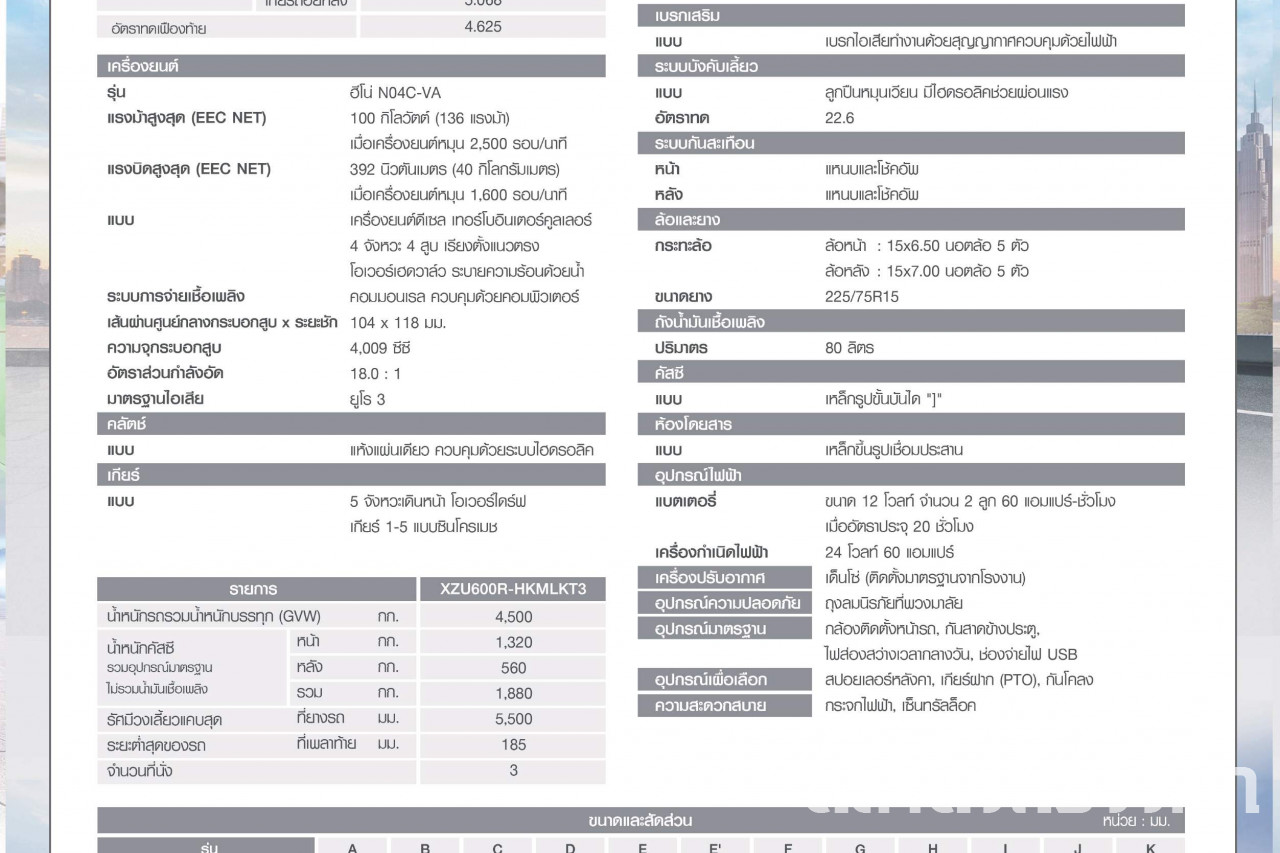Click the "อุปกรณ์ความปลอดภัย" label box

tap(725, 603)
